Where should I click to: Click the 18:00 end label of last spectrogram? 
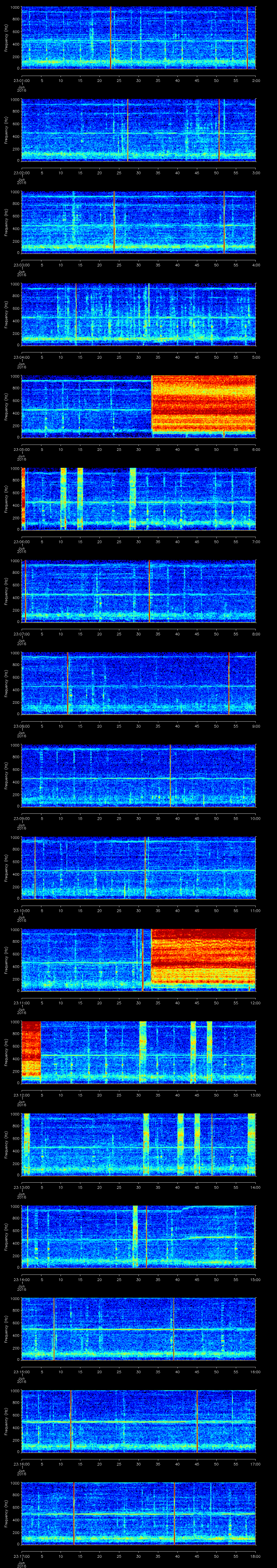coord(255,1556)
